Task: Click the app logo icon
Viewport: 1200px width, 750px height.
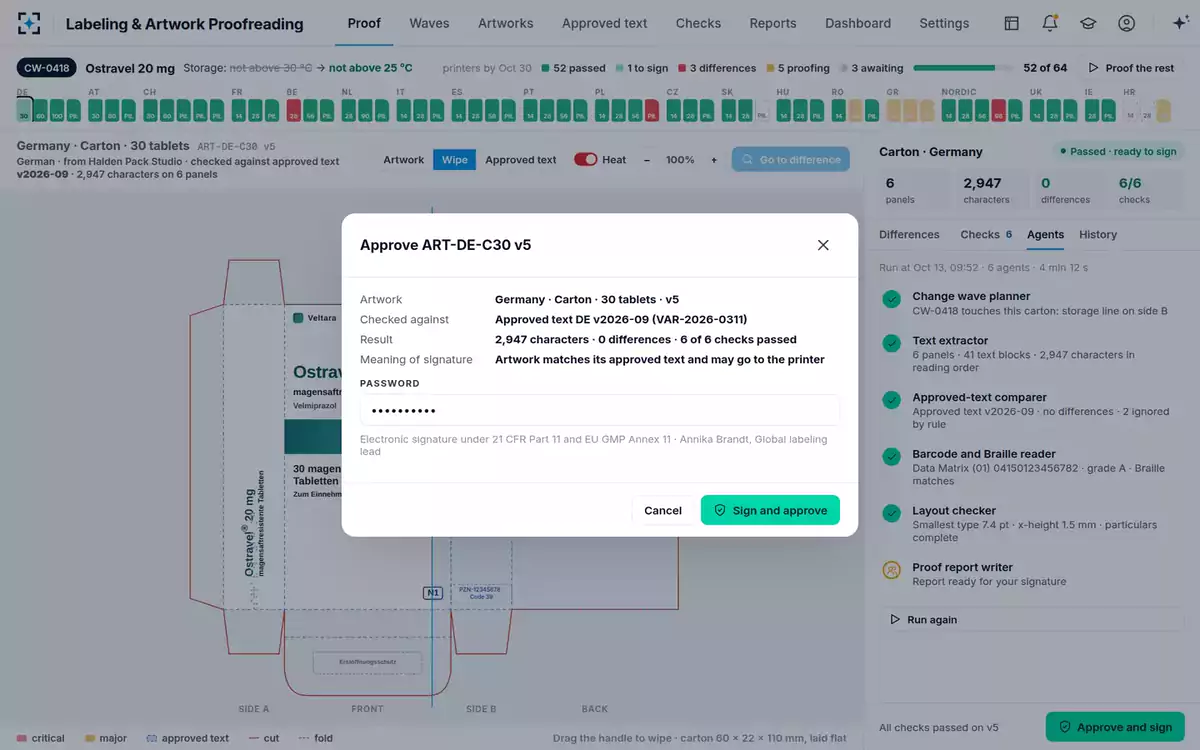Action: click(29, 23)
